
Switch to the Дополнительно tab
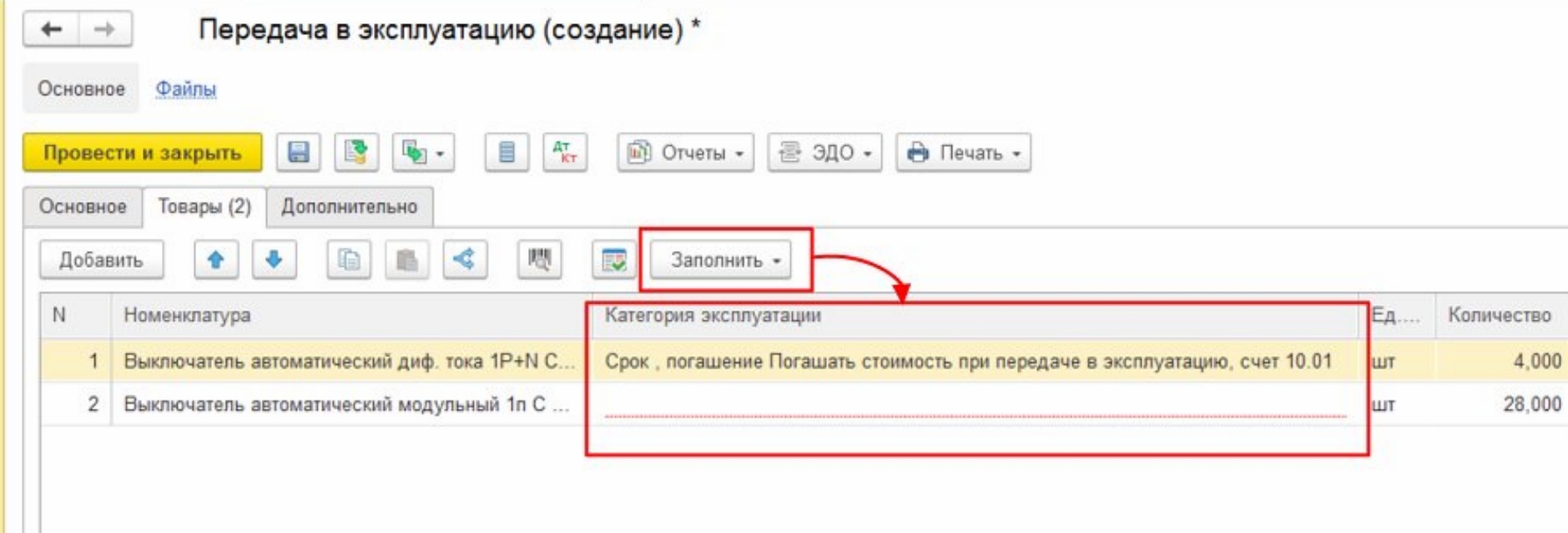[349, 207]
